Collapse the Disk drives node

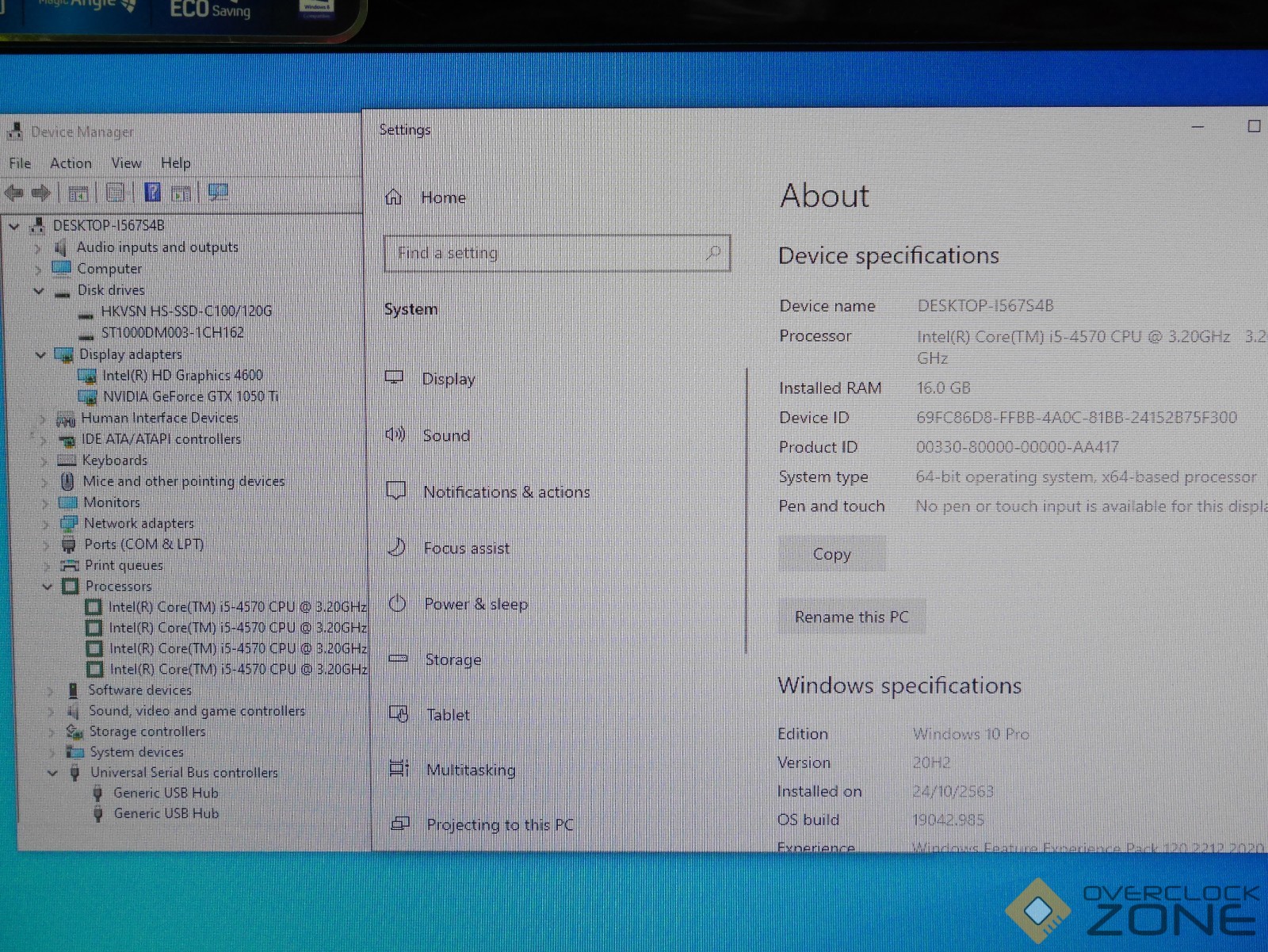pos(38,291)
